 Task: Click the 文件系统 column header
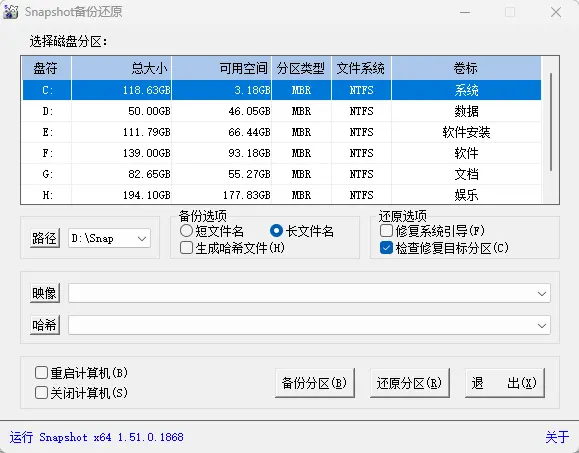(x=361, y=68)
